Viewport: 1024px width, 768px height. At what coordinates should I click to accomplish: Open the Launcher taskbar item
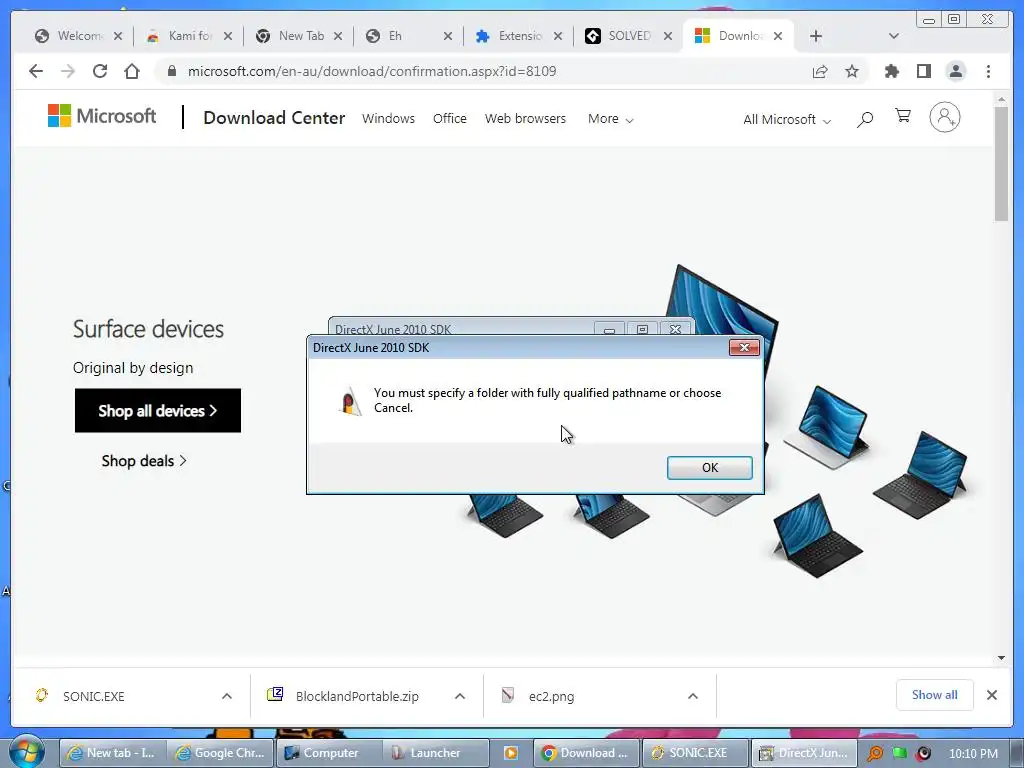click(x=436, y=753)
